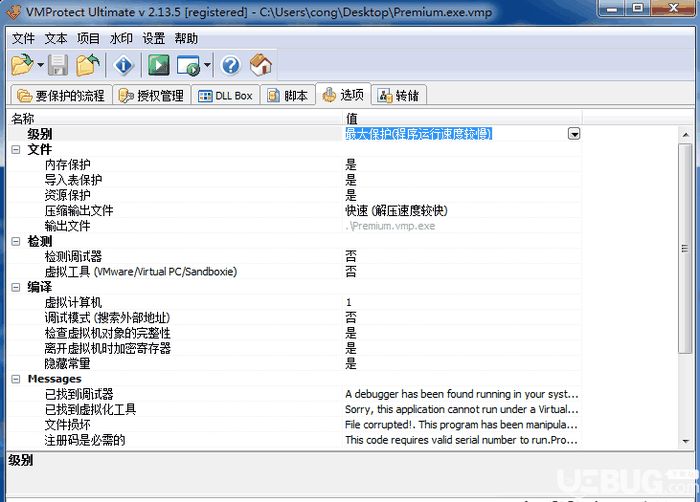Select the 导入表保护 row
Viewport: 700px width, 502px height.
[x=295, y=180]
